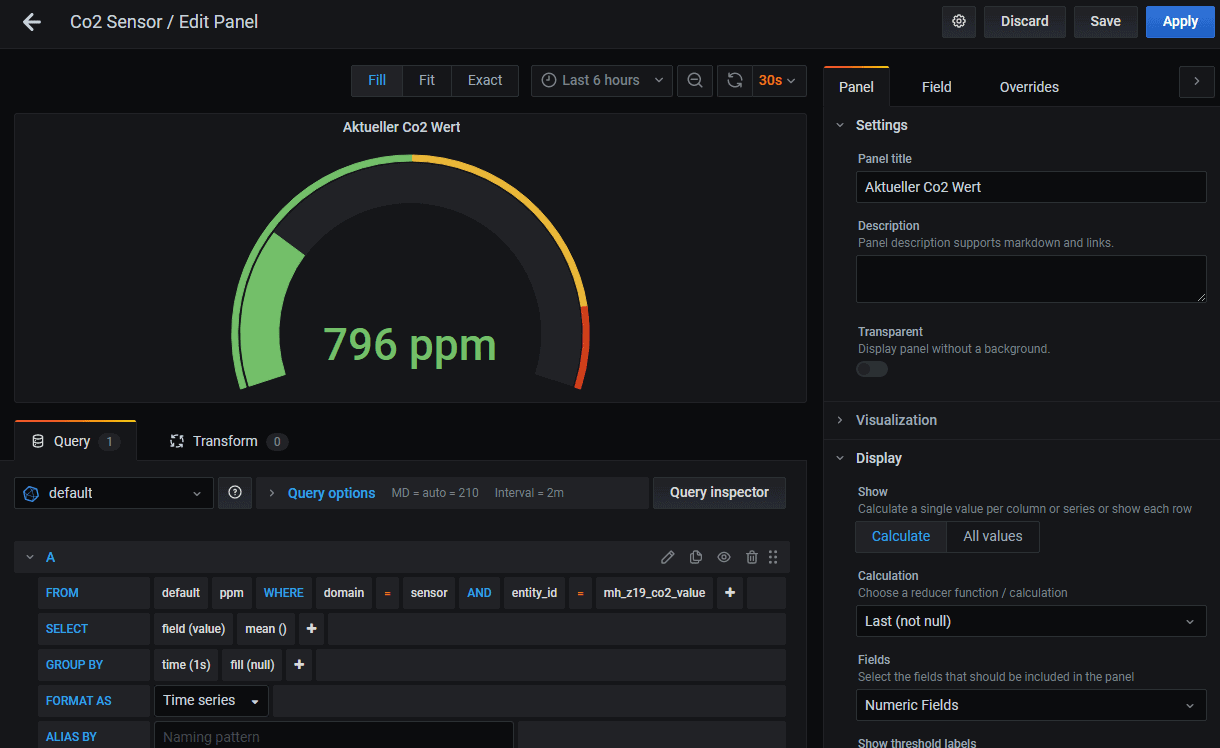Click the zoom out time range icon
This screenshot has height=748, width=1220.
coord(695,81)
